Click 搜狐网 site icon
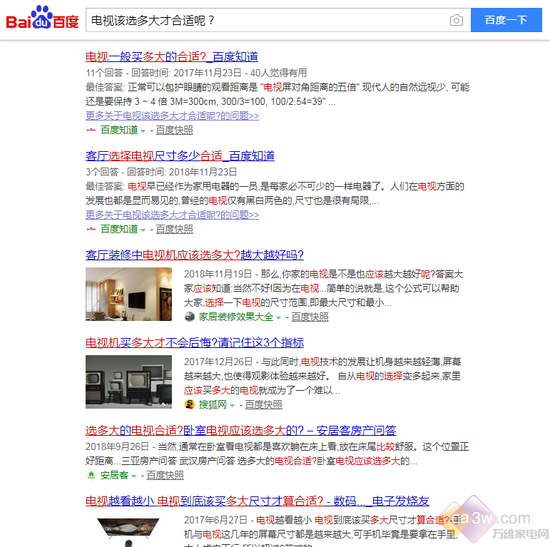 (x=190, y=405)
